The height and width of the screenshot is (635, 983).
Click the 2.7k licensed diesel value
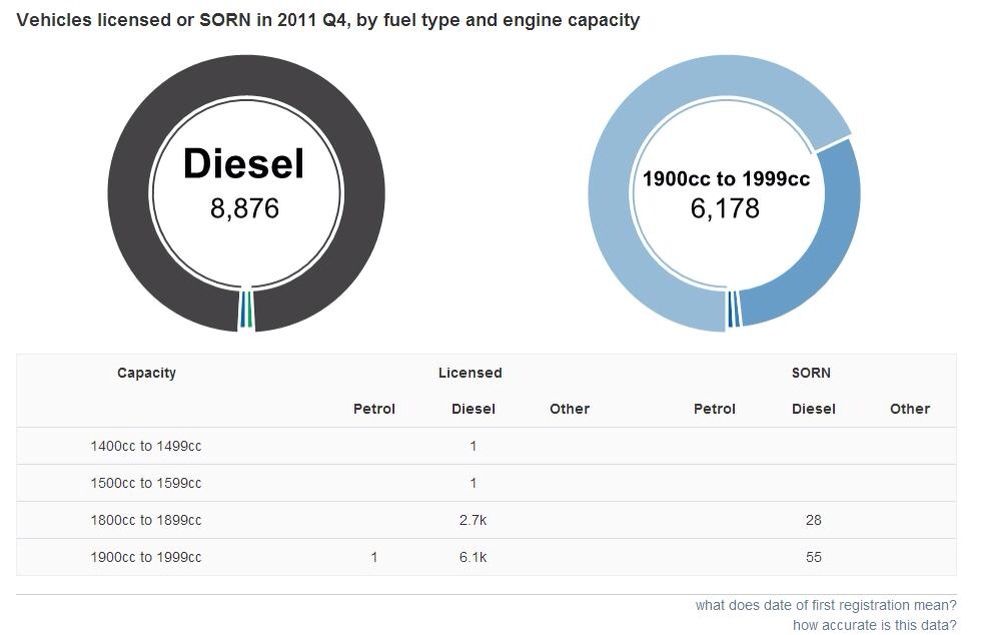point(473,520)
